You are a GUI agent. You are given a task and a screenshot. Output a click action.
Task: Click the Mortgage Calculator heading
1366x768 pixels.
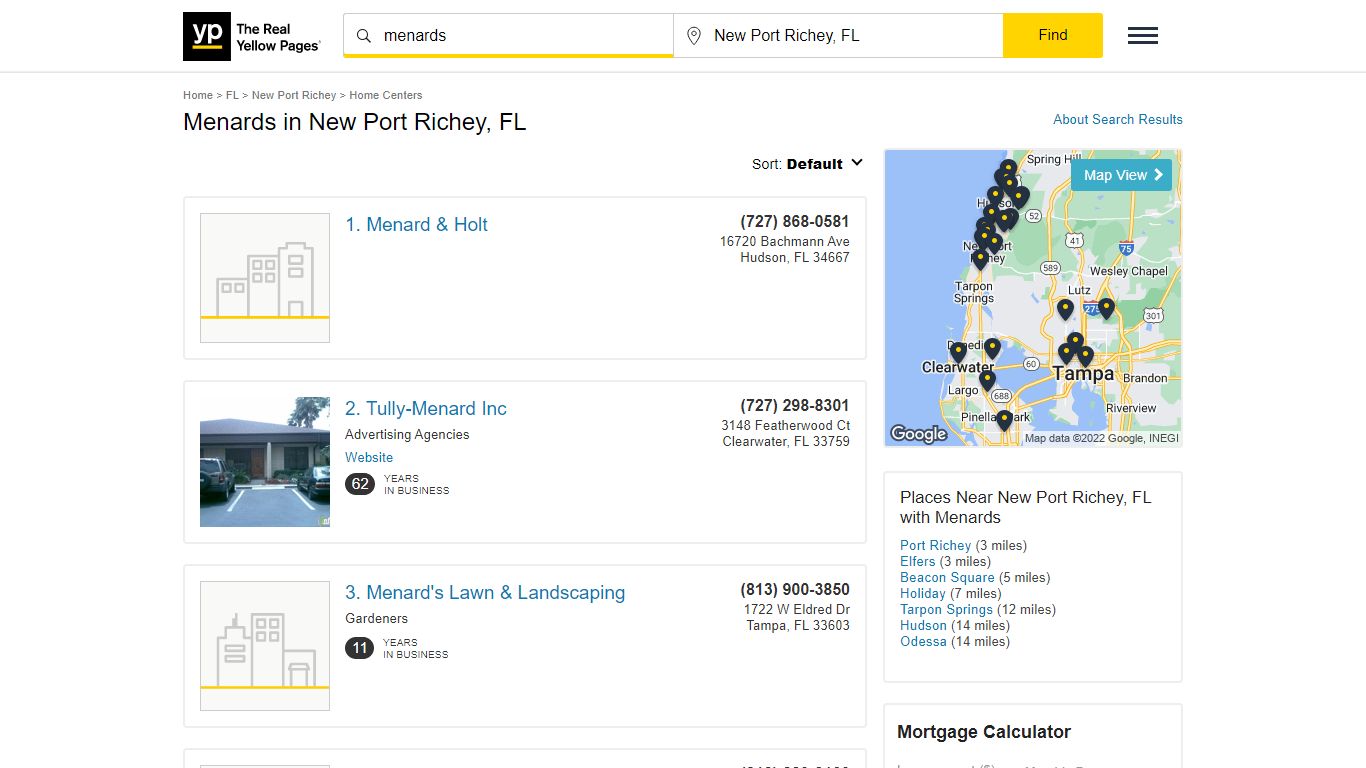point(984,732)
